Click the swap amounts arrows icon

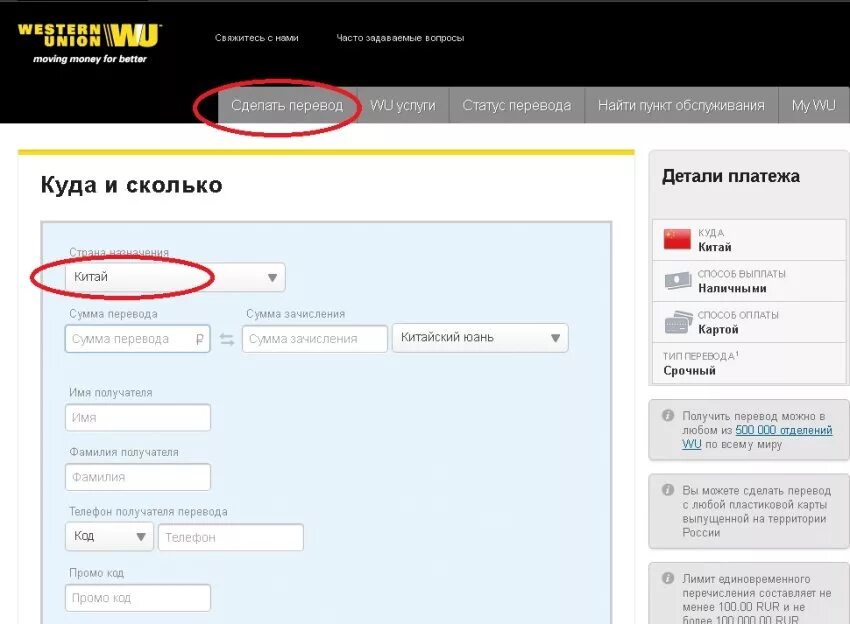point(227,339)
